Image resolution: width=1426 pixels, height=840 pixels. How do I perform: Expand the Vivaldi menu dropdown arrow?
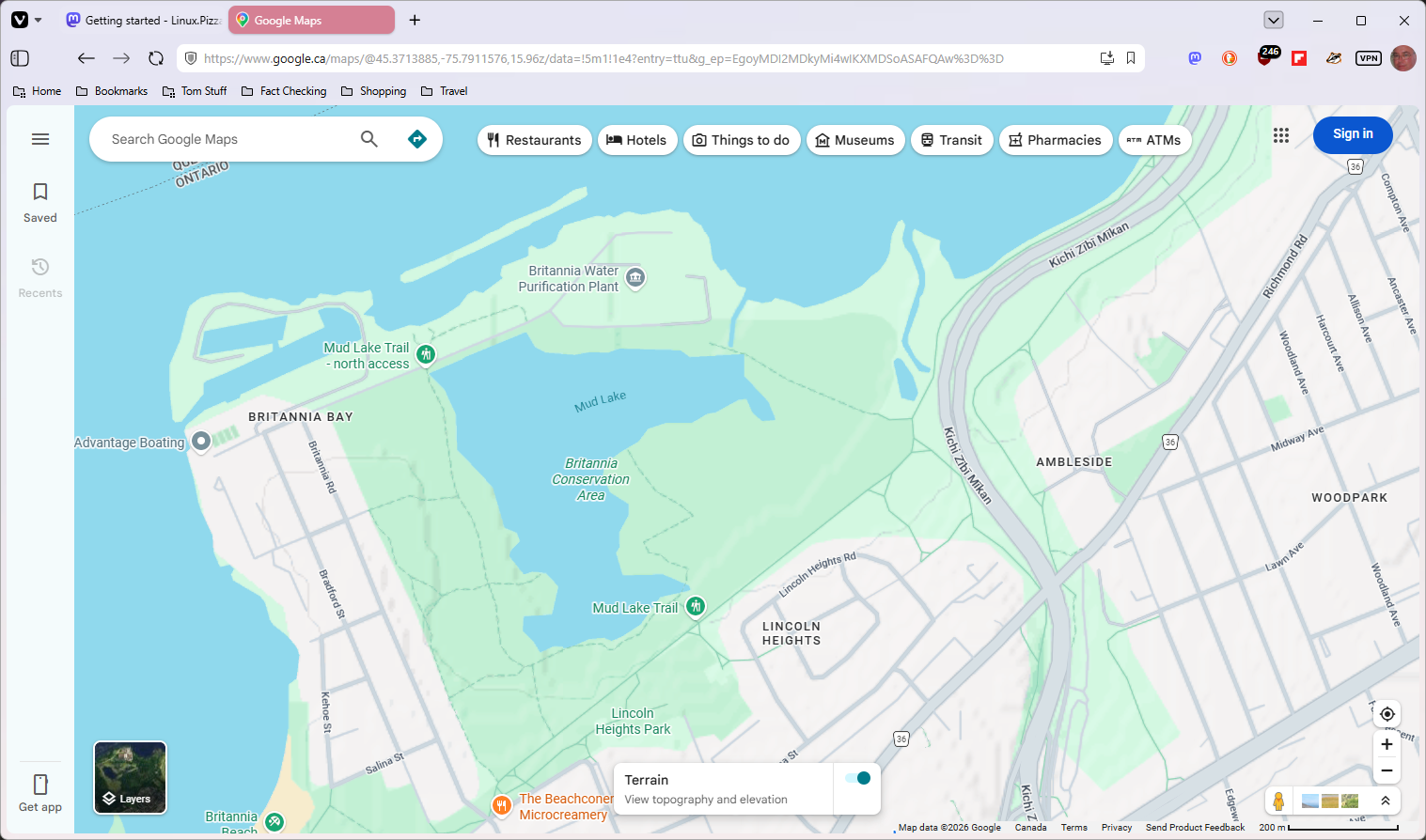tap(39, 20)
